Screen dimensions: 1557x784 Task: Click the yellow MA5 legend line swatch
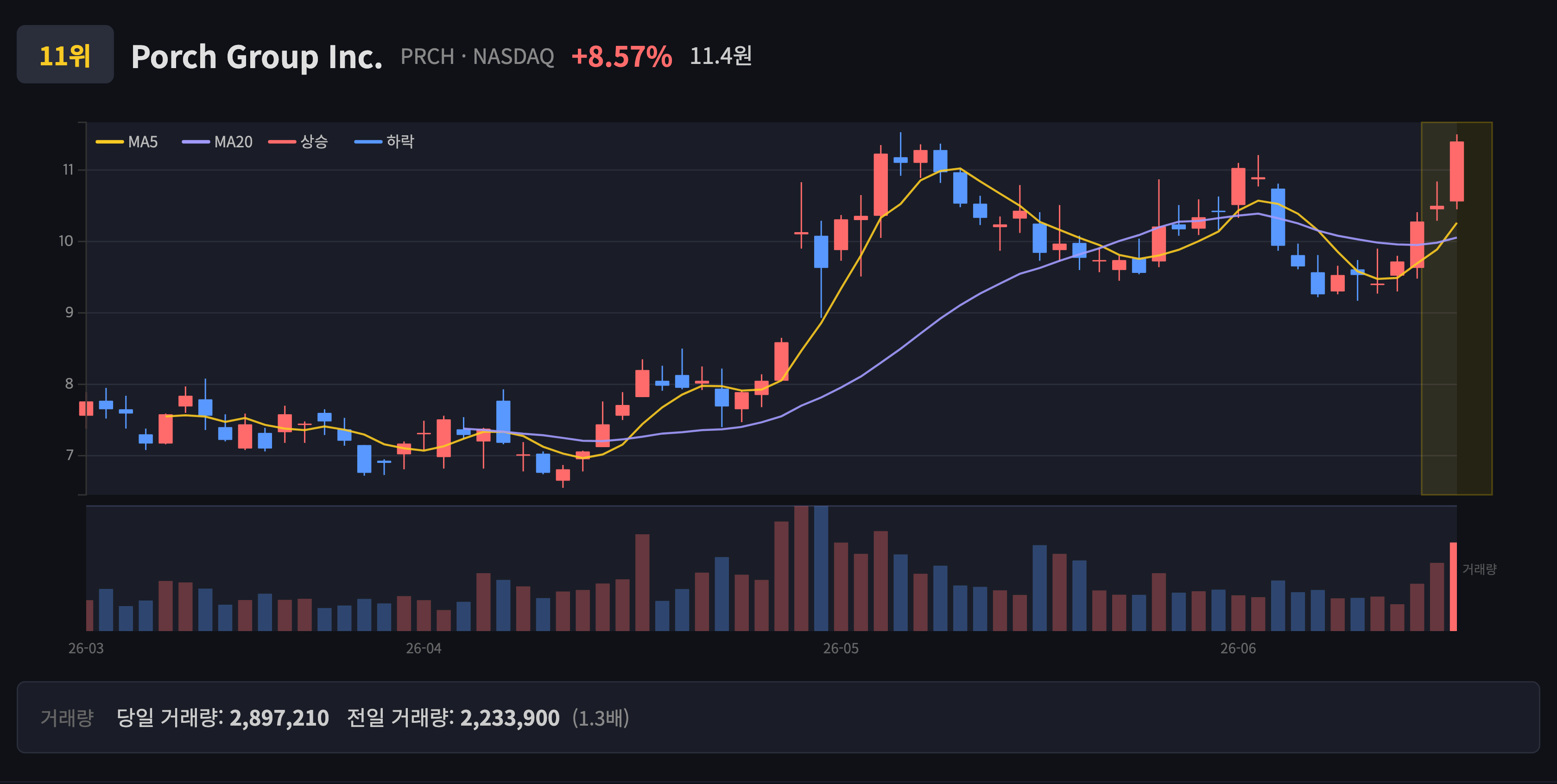(109, 142)
